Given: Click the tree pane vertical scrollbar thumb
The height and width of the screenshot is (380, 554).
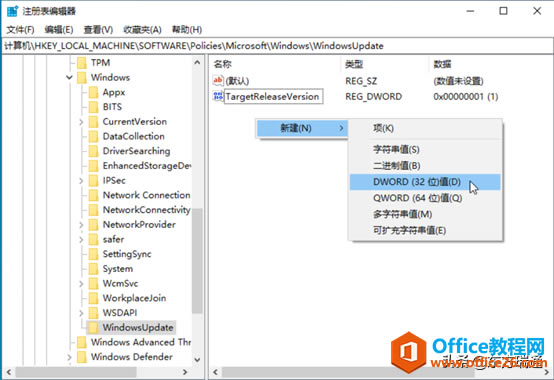Looking at the screenshot, I should tap(197, 261).
